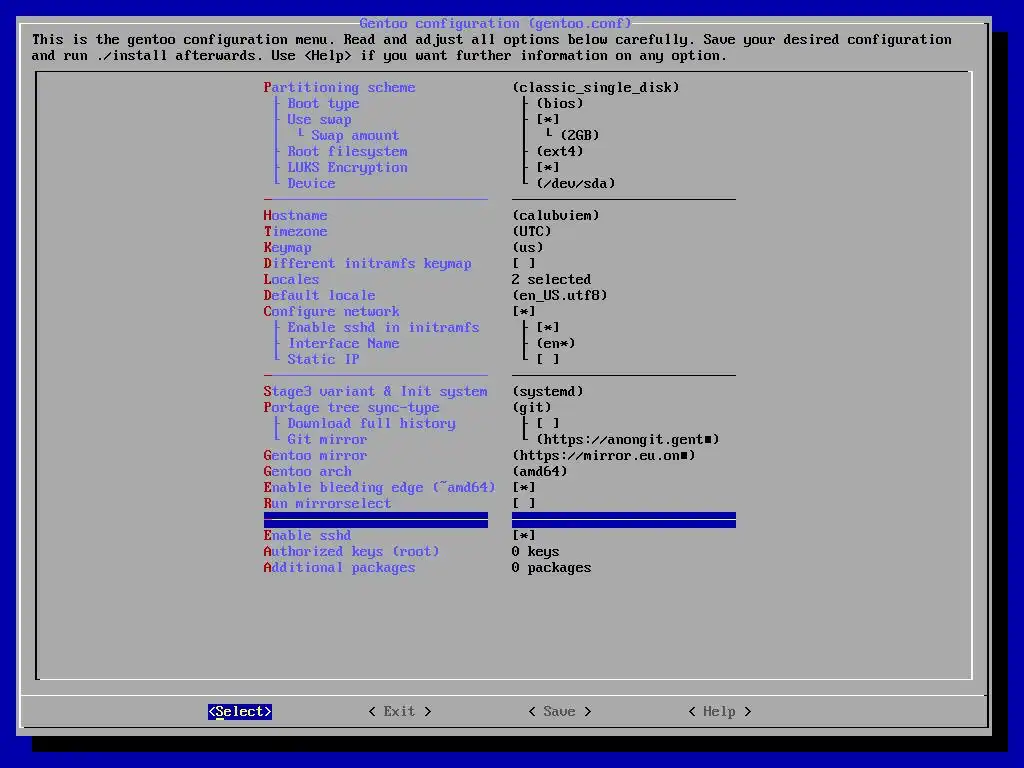Screen dimensions: 1024x768
Task: Open the Gentoo arch entry
Action: click(308, 472)
